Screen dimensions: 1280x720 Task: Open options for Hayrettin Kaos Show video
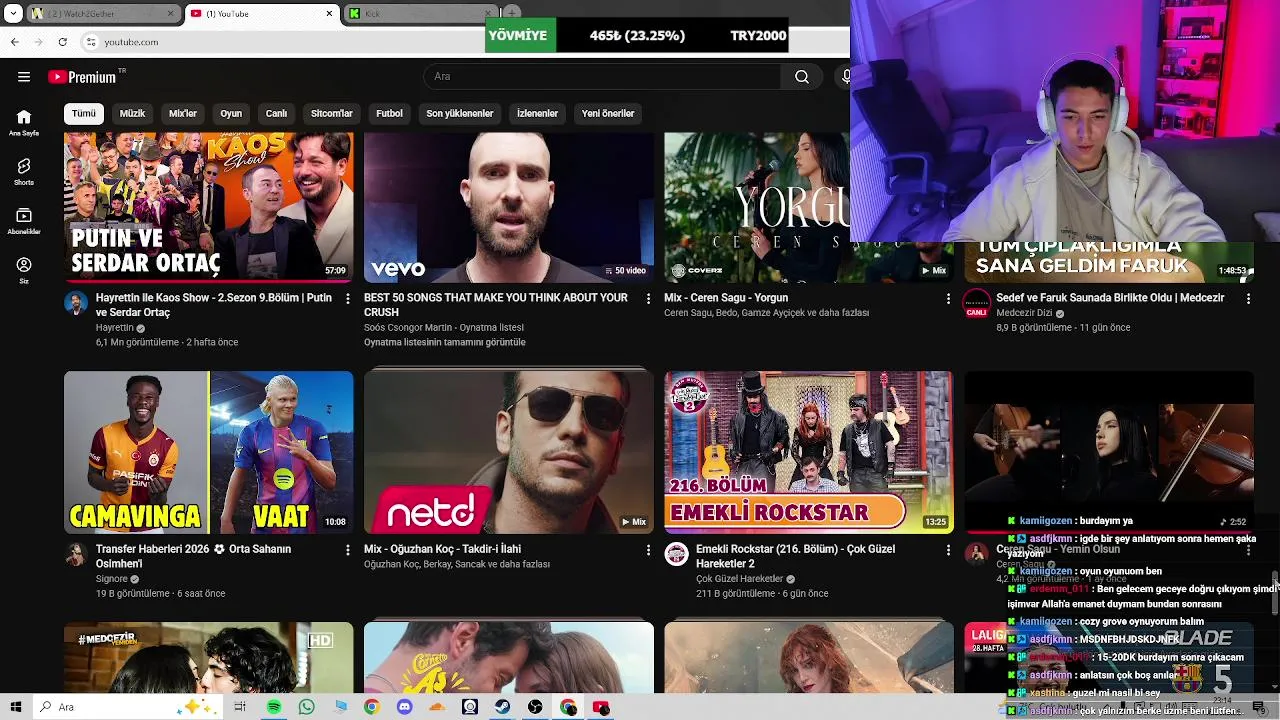coord(348,298)
